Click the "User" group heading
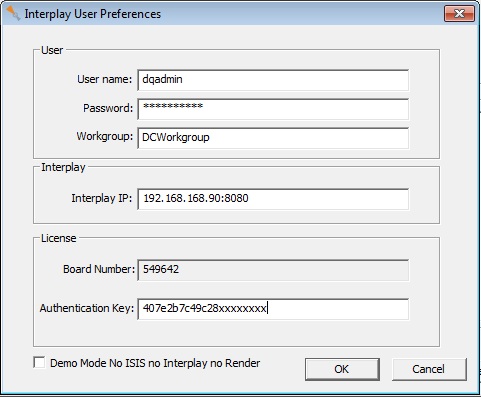 [x=52, y=50]
